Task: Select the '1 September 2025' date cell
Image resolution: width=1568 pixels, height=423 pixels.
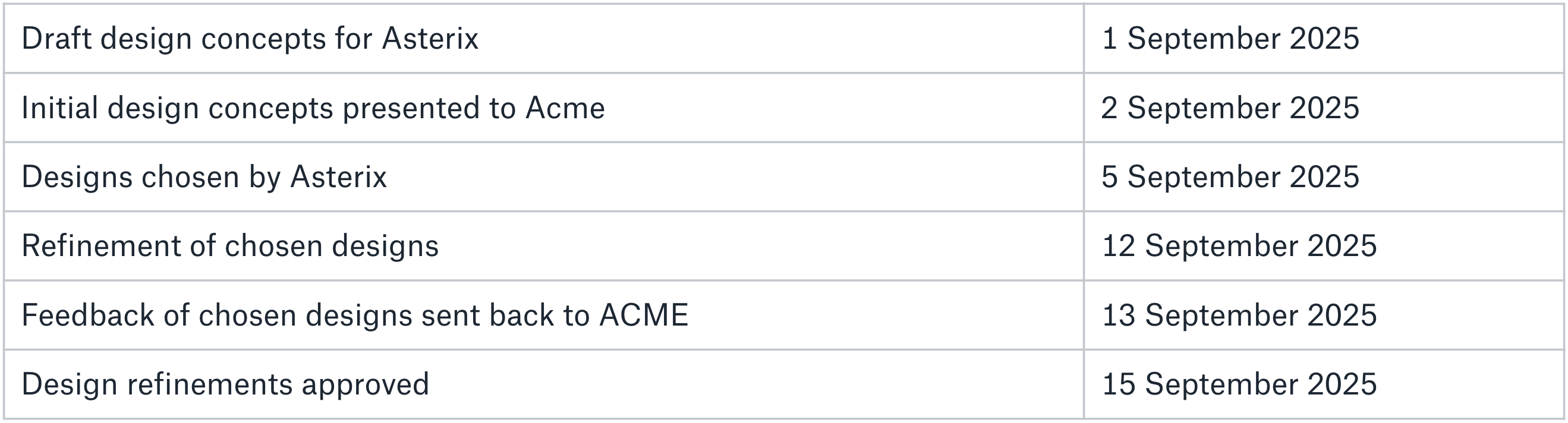Action: 1324,39
